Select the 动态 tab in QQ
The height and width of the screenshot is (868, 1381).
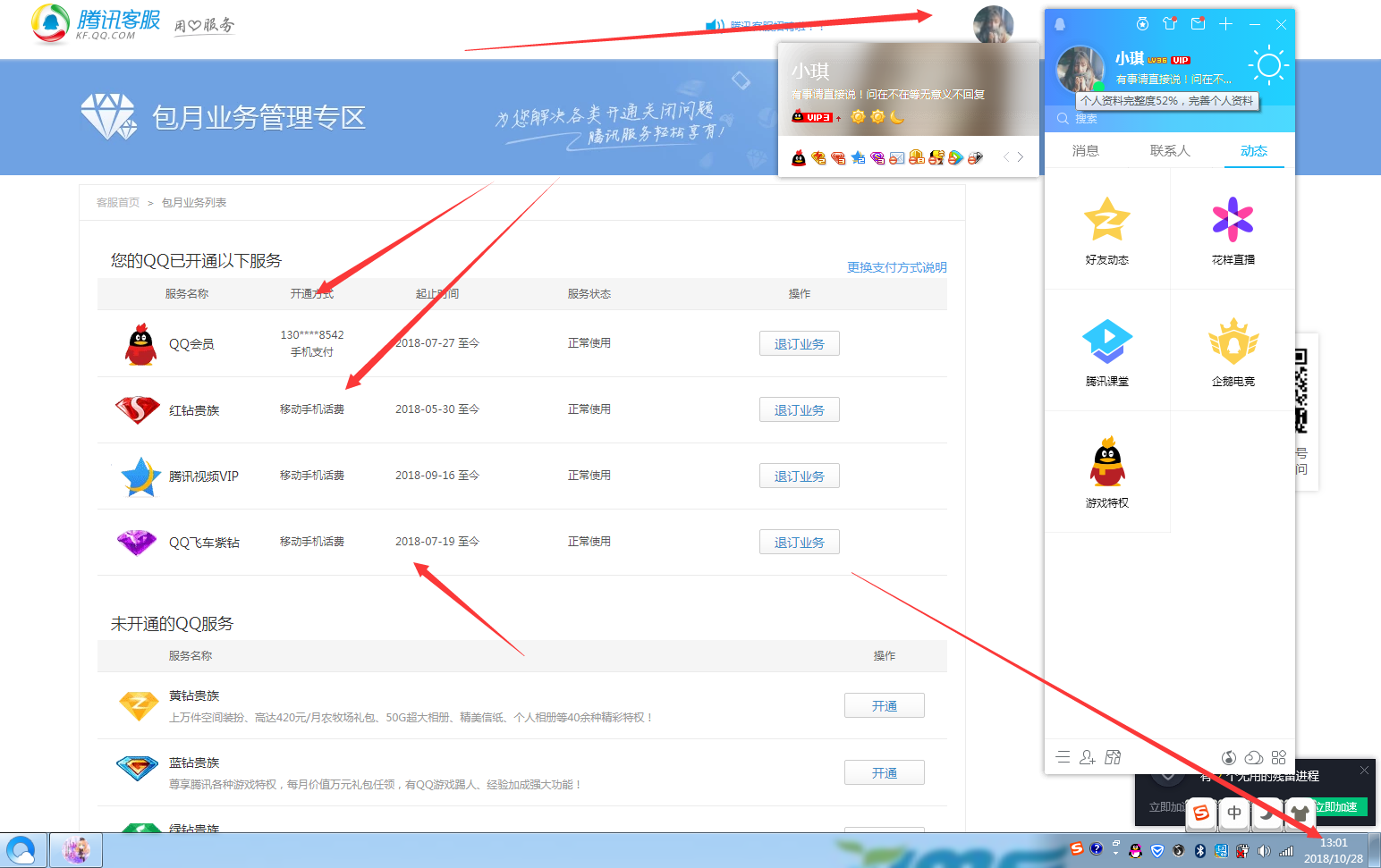click(x=1254, y=151)
